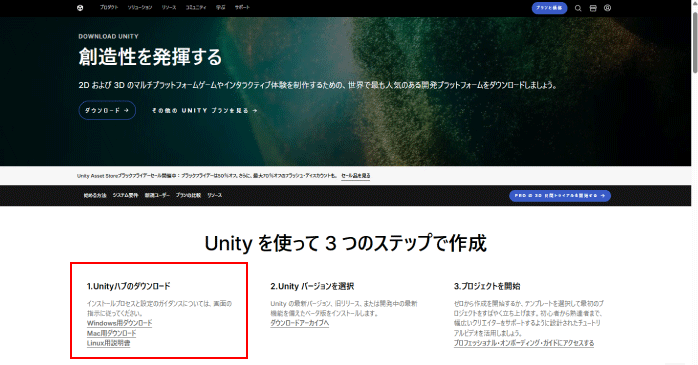Select 始める方法 in the sub navigation

point(95,195)
